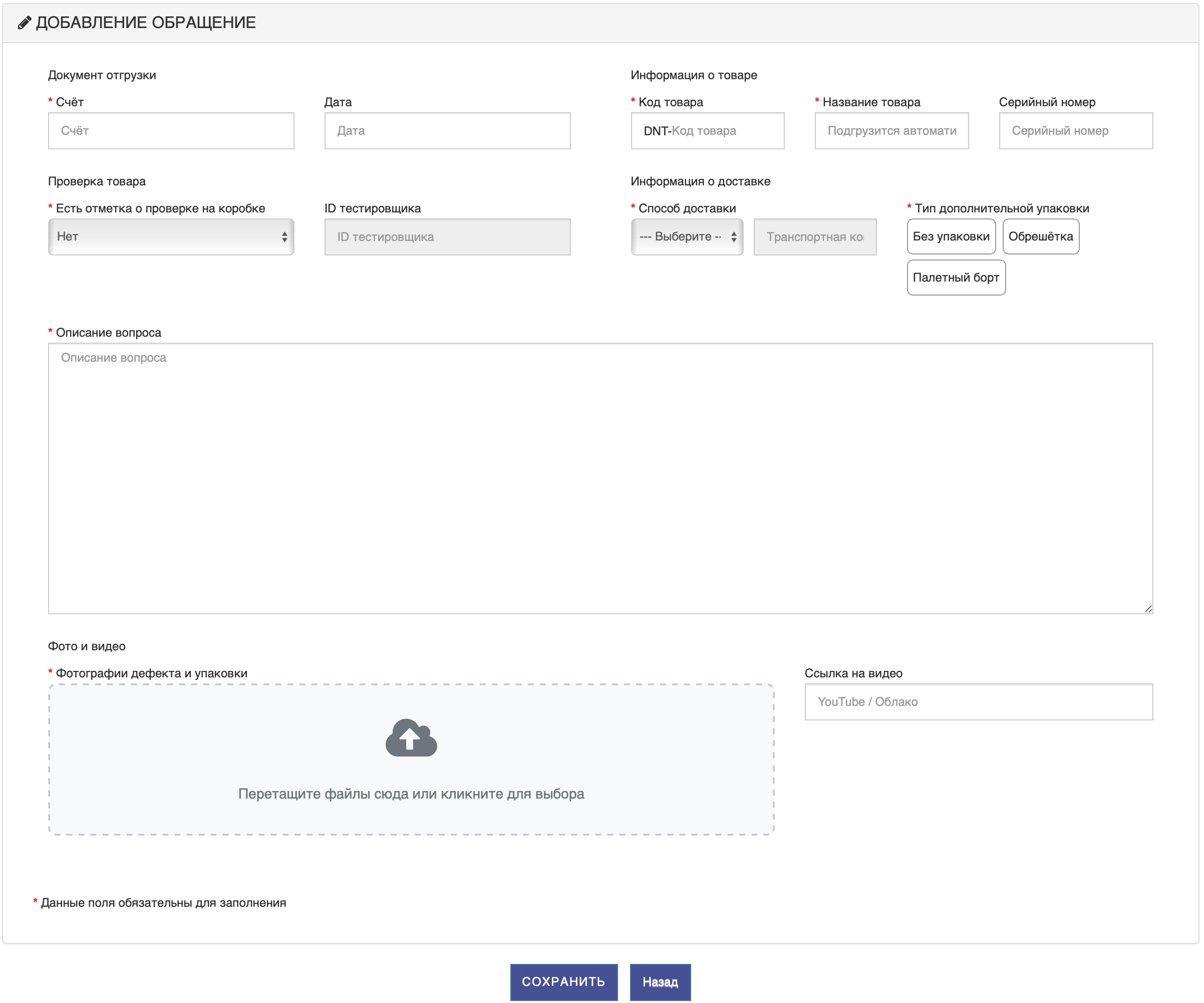The image size is (1204, 1003).
Task: Click the Код товара input field
Action: pos(708,131)
